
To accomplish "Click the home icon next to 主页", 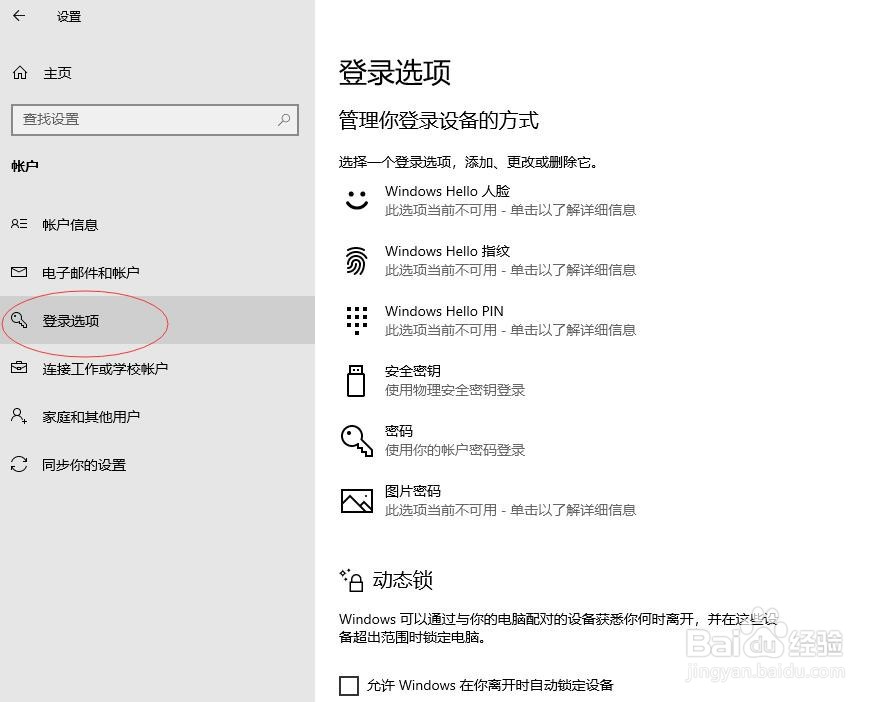I will [x=20, y=72].
